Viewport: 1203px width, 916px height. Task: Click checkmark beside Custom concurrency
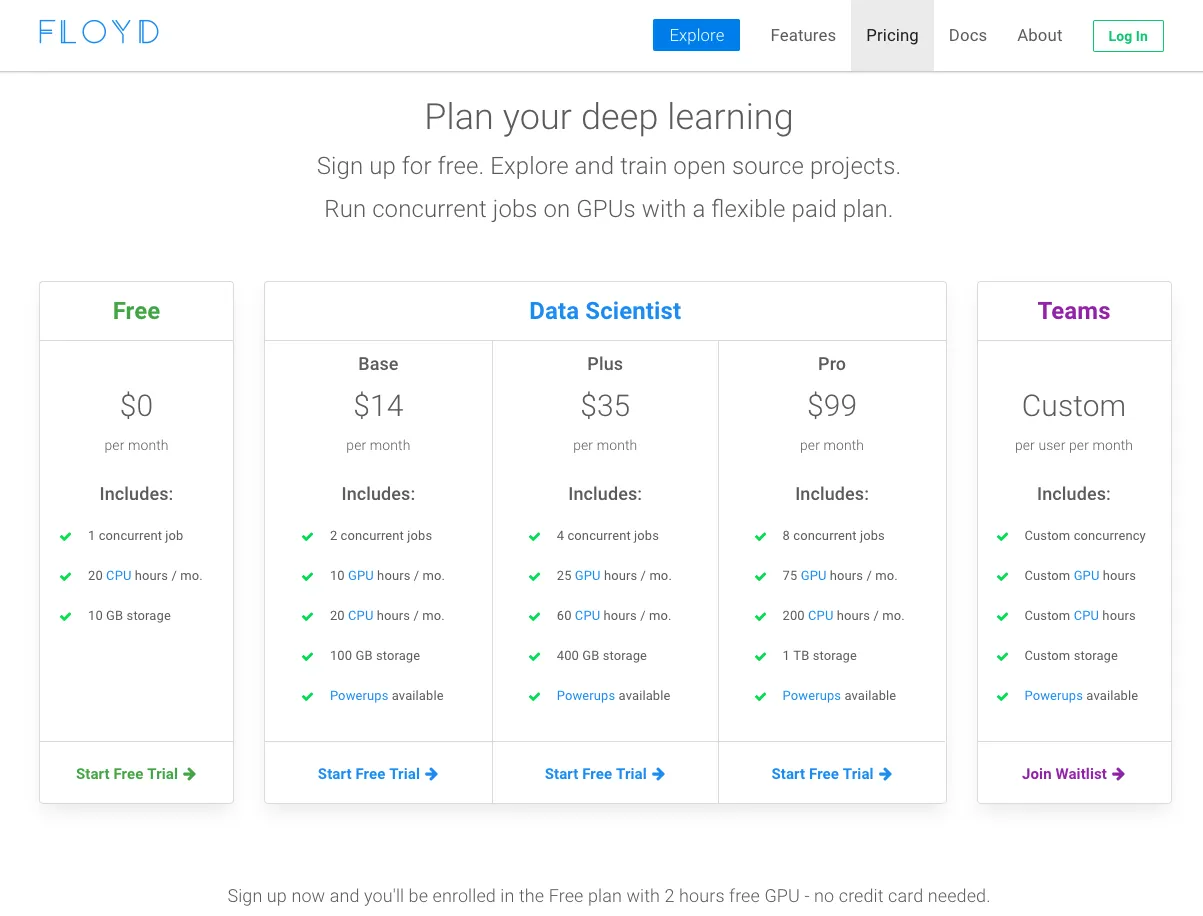coord(1003,537)
